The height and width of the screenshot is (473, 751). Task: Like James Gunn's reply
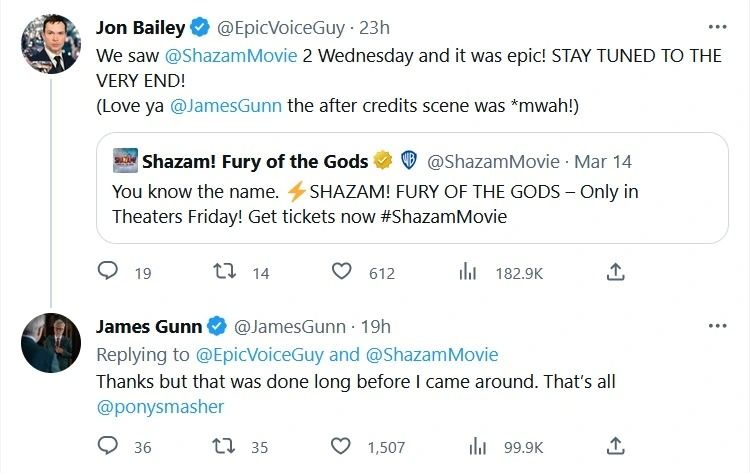tap(342, 446)
